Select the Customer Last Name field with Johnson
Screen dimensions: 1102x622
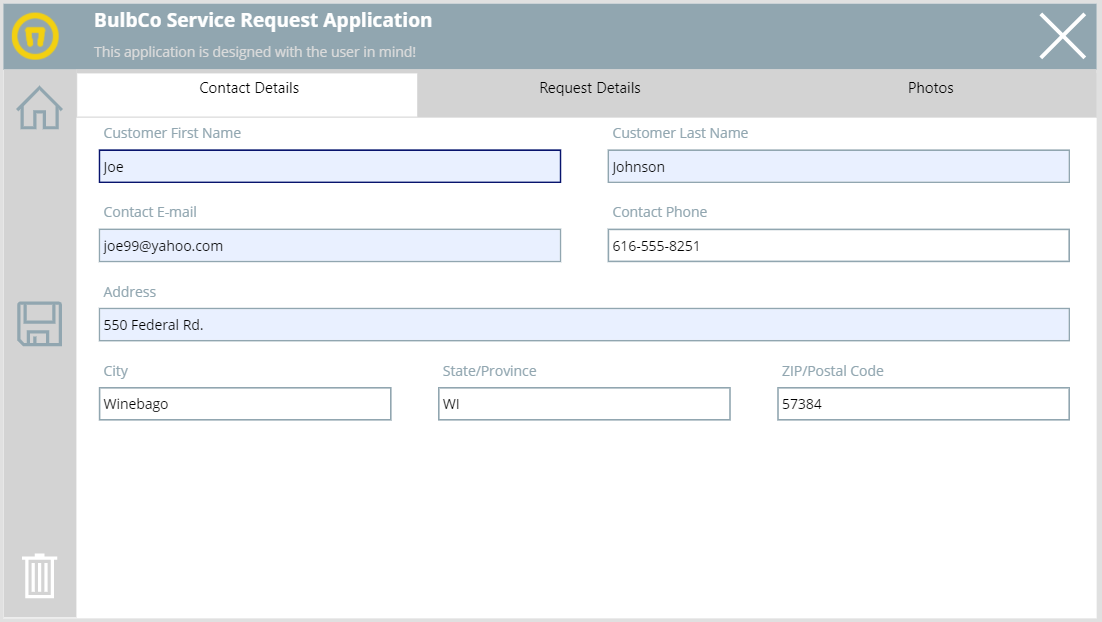(838, 167)
